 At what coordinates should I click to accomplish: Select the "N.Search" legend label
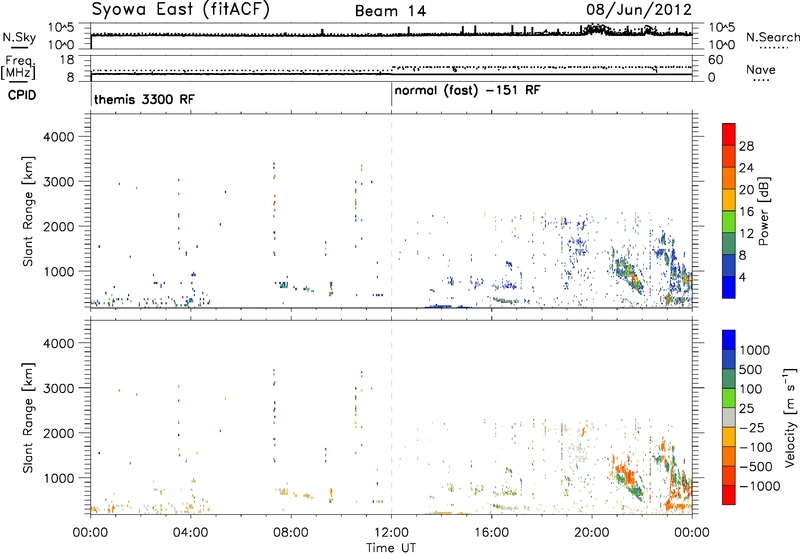tap(772, 37)
